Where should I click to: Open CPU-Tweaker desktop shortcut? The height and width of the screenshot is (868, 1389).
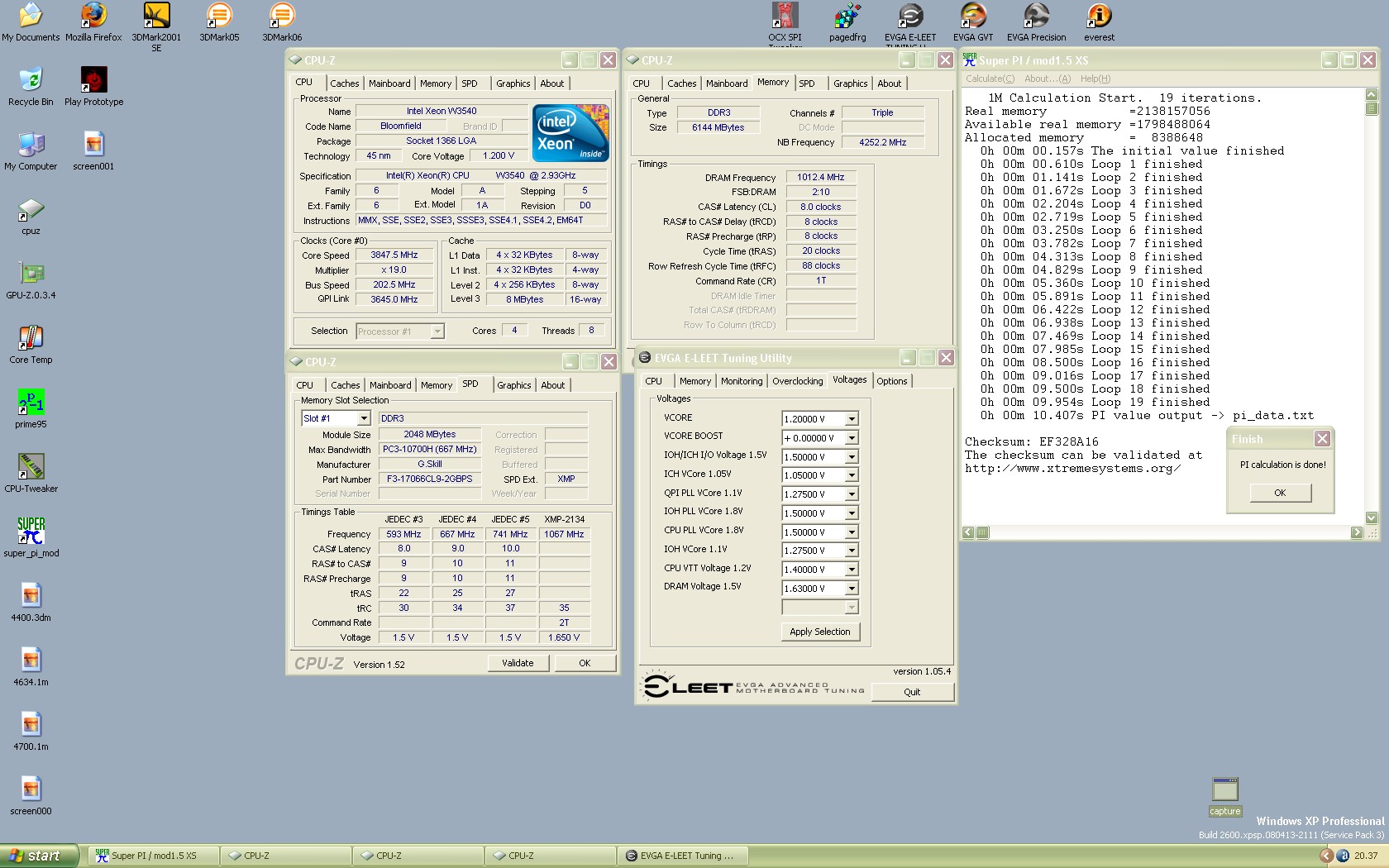[x=31, y=474]
